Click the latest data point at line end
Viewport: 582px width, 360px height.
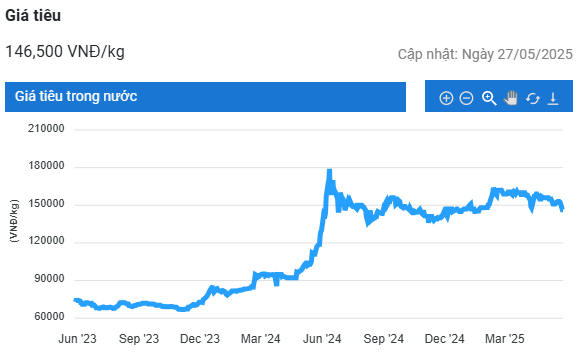coord(563,209)
